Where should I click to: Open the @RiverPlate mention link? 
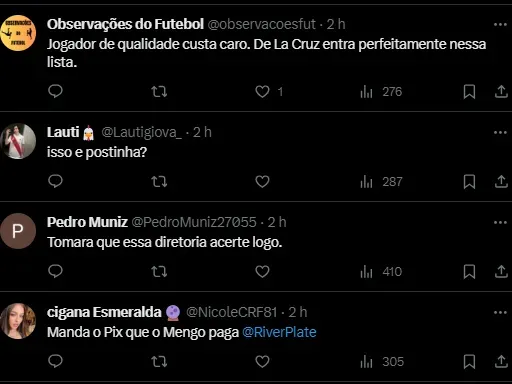tap(279, 332)
